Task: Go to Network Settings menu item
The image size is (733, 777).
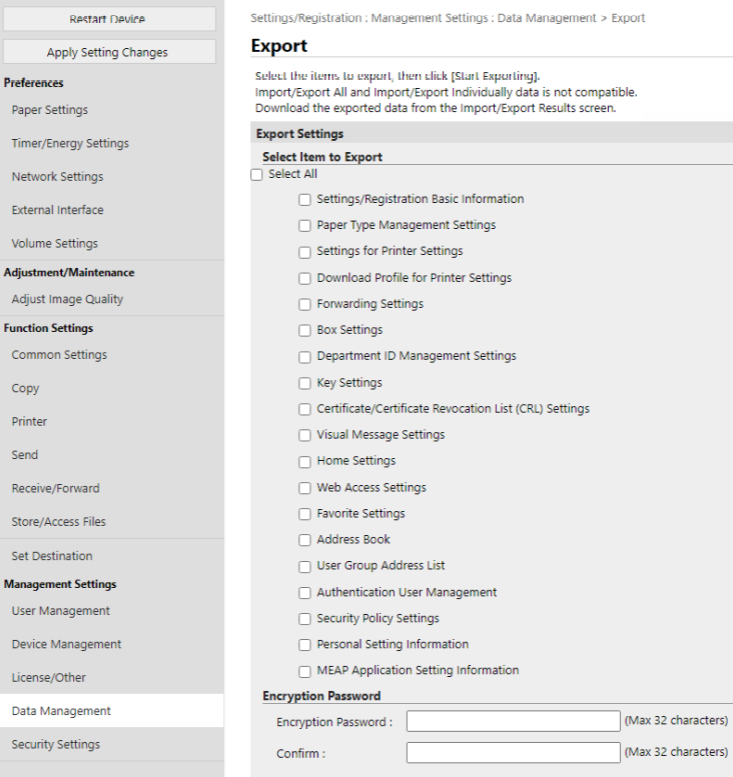Action: click(57, 177)
